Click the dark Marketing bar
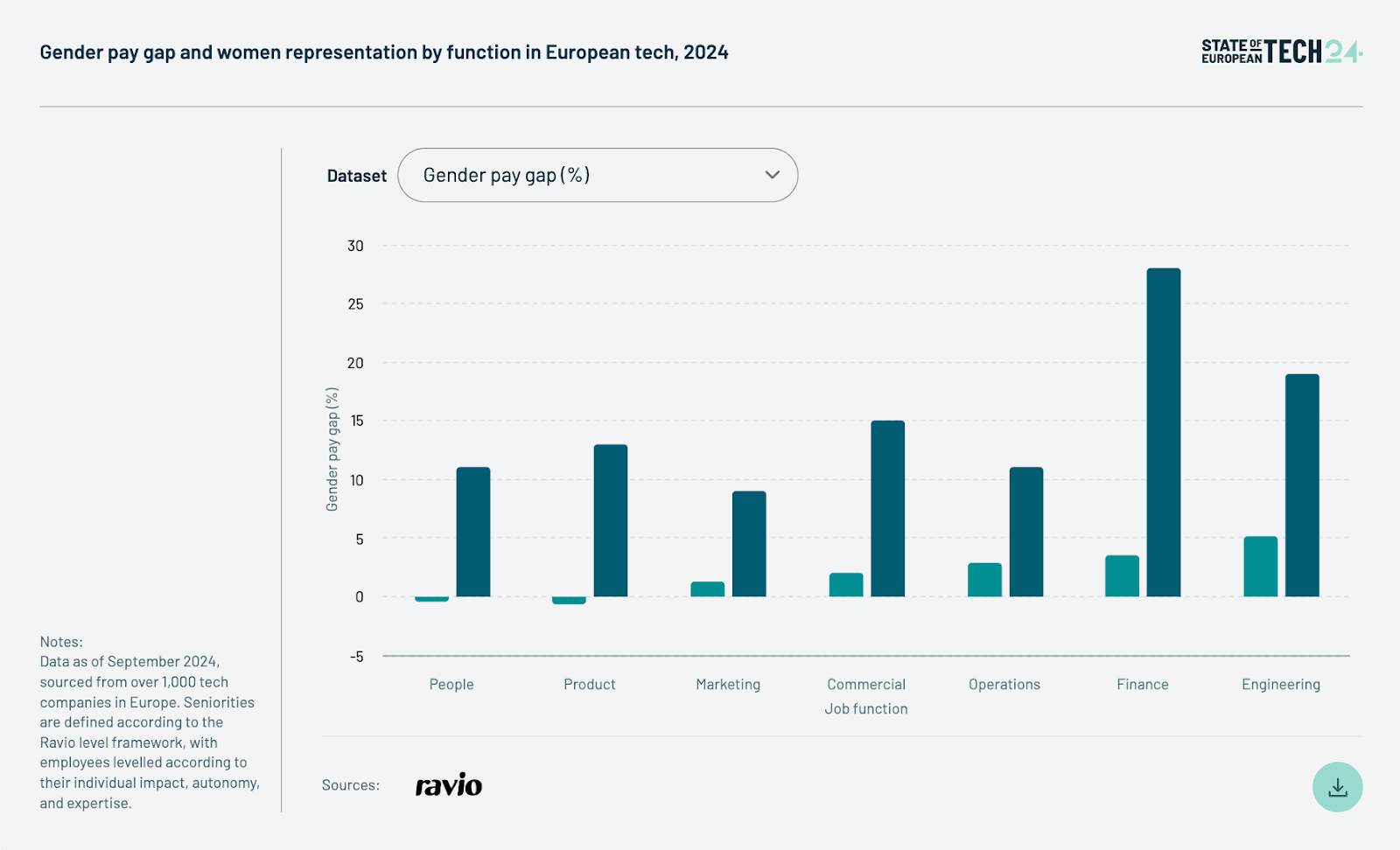The width and height of the screenshot is (1400, 850). click(x=748, y=544)
